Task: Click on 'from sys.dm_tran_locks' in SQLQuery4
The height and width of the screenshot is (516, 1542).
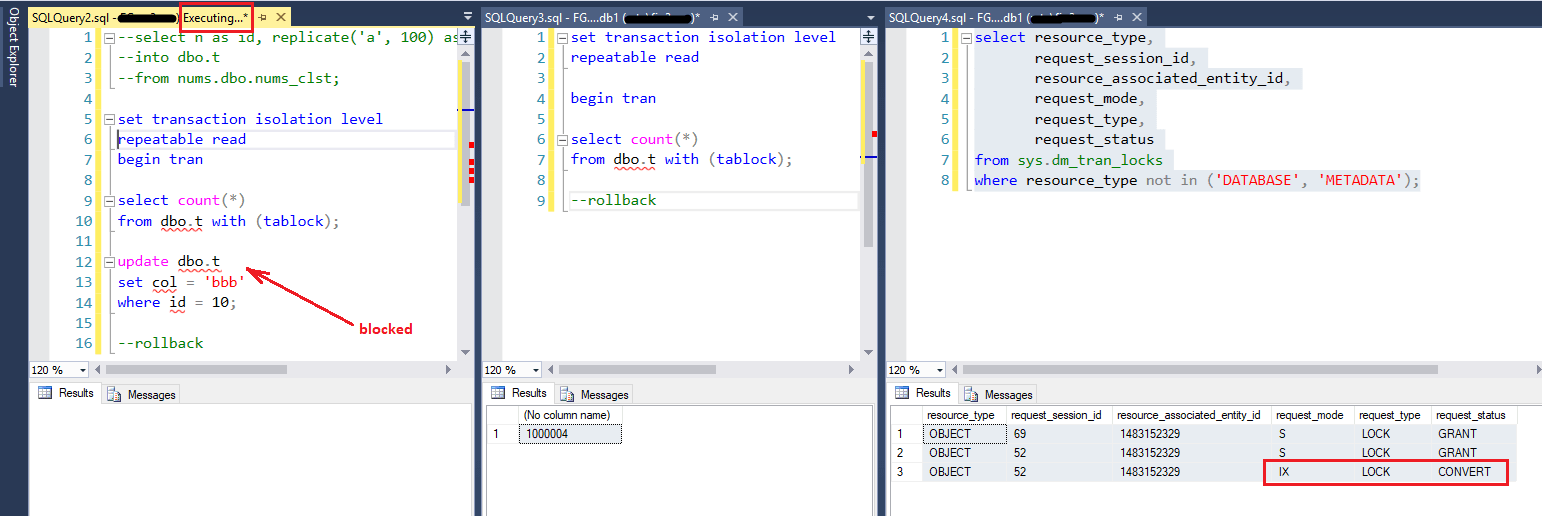Action: [1068, 160]
